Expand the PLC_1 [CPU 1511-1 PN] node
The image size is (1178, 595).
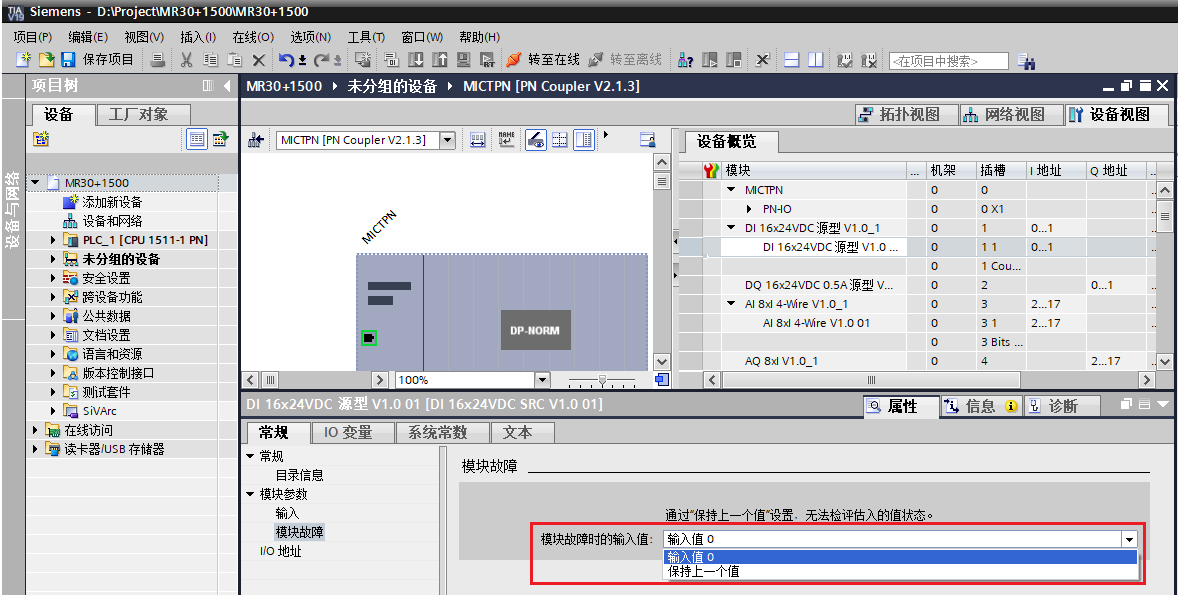[54, 240]
